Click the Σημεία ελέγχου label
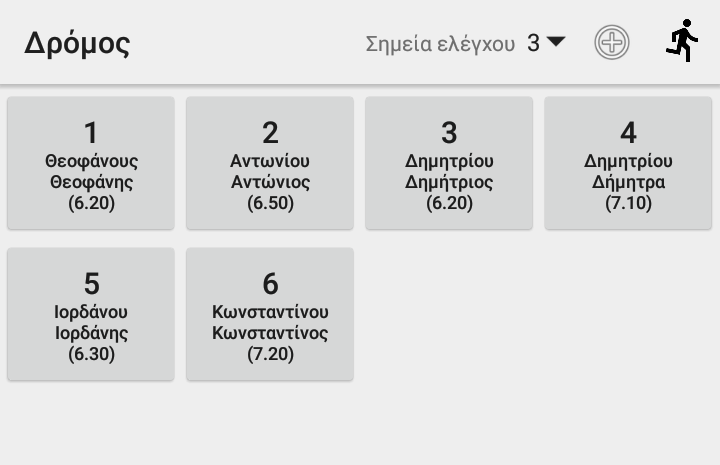Screen dimensions: 720x465 440,44
